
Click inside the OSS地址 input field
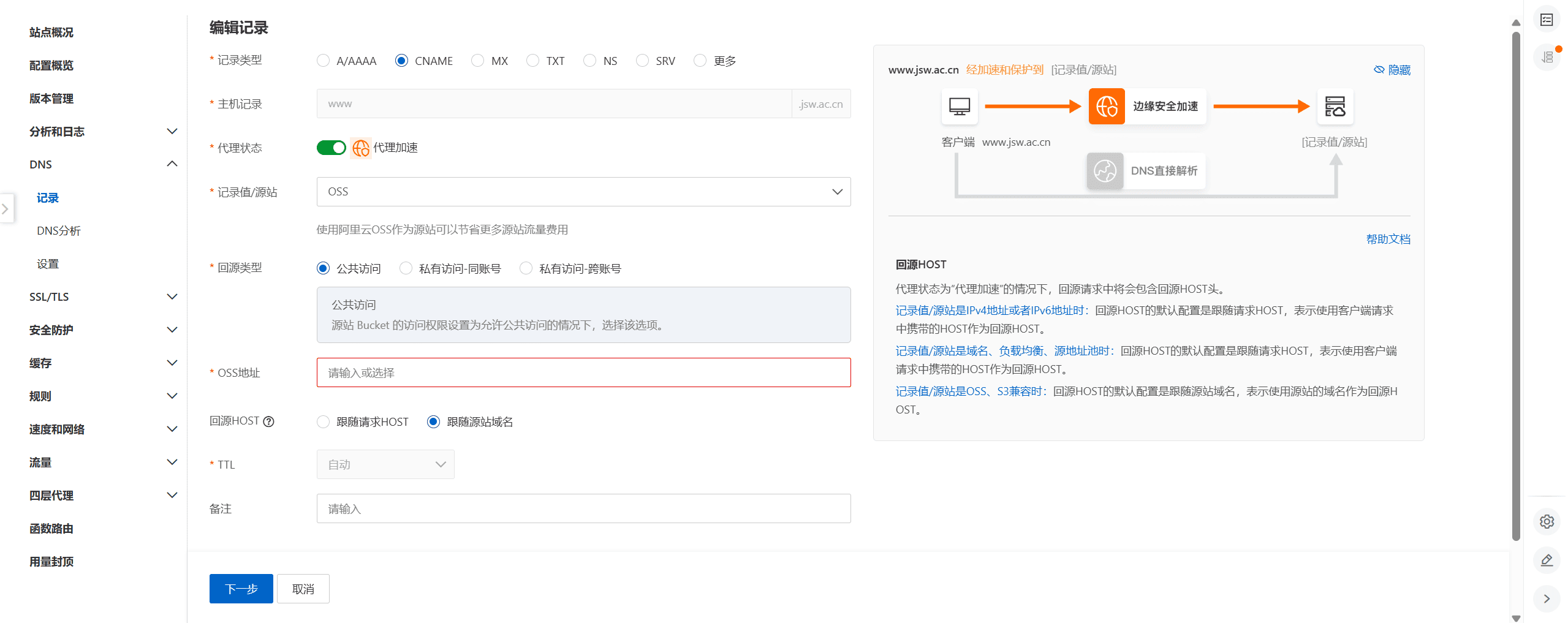(582, 372)
